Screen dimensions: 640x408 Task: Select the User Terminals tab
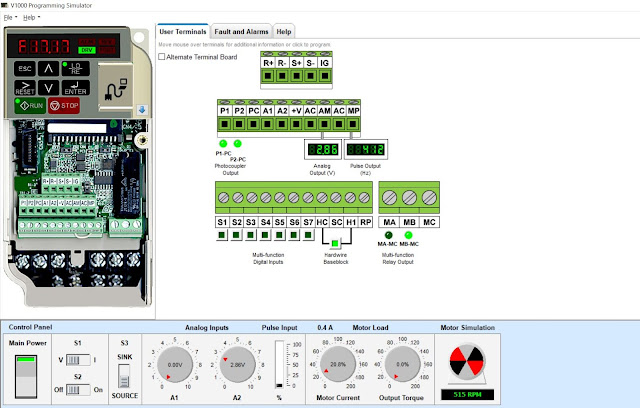[x=183, y=31]
